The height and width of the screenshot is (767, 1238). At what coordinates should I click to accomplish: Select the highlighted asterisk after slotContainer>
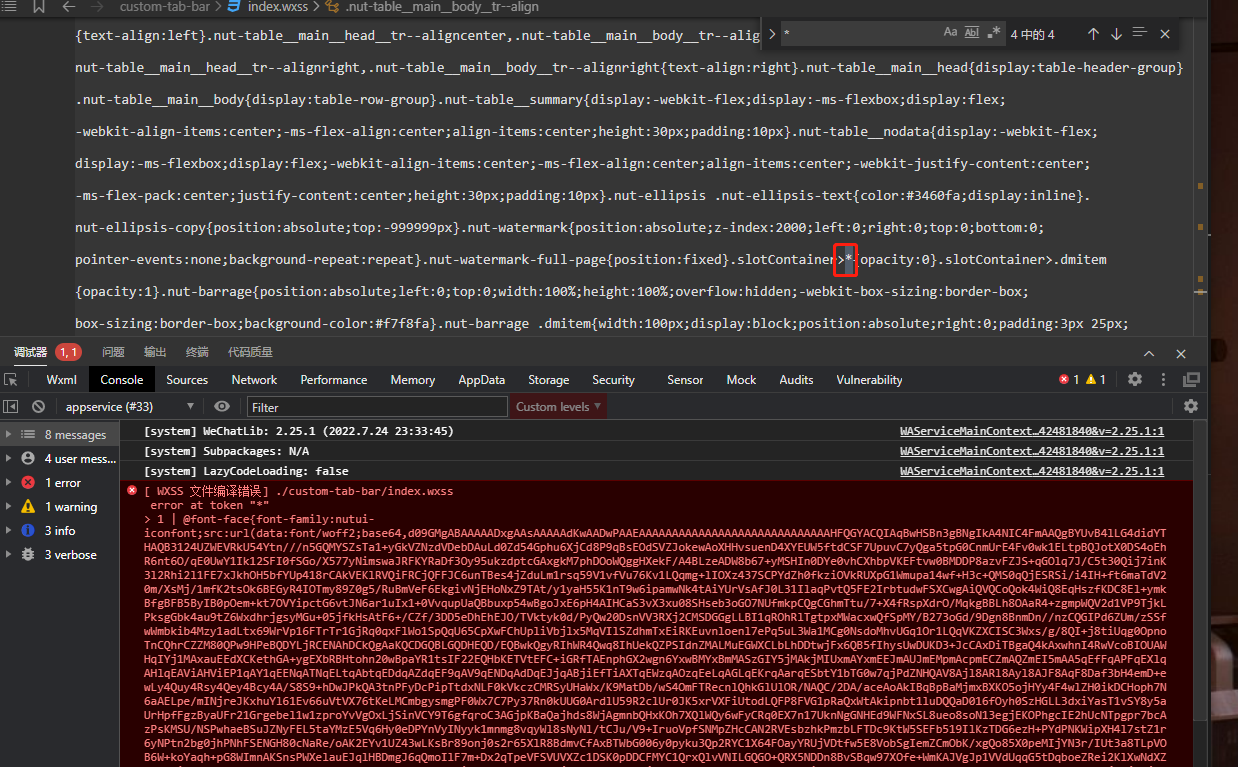click(850, 260)
